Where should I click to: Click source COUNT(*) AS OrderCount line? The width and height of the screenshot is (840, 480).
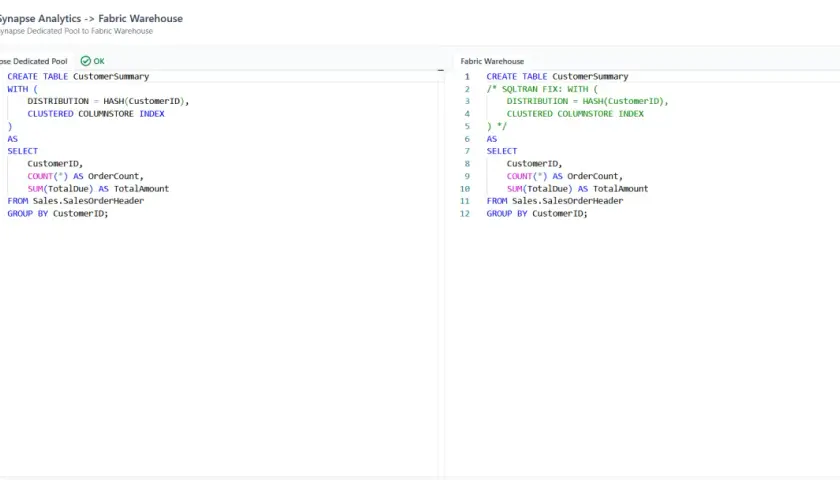[86, 176]
